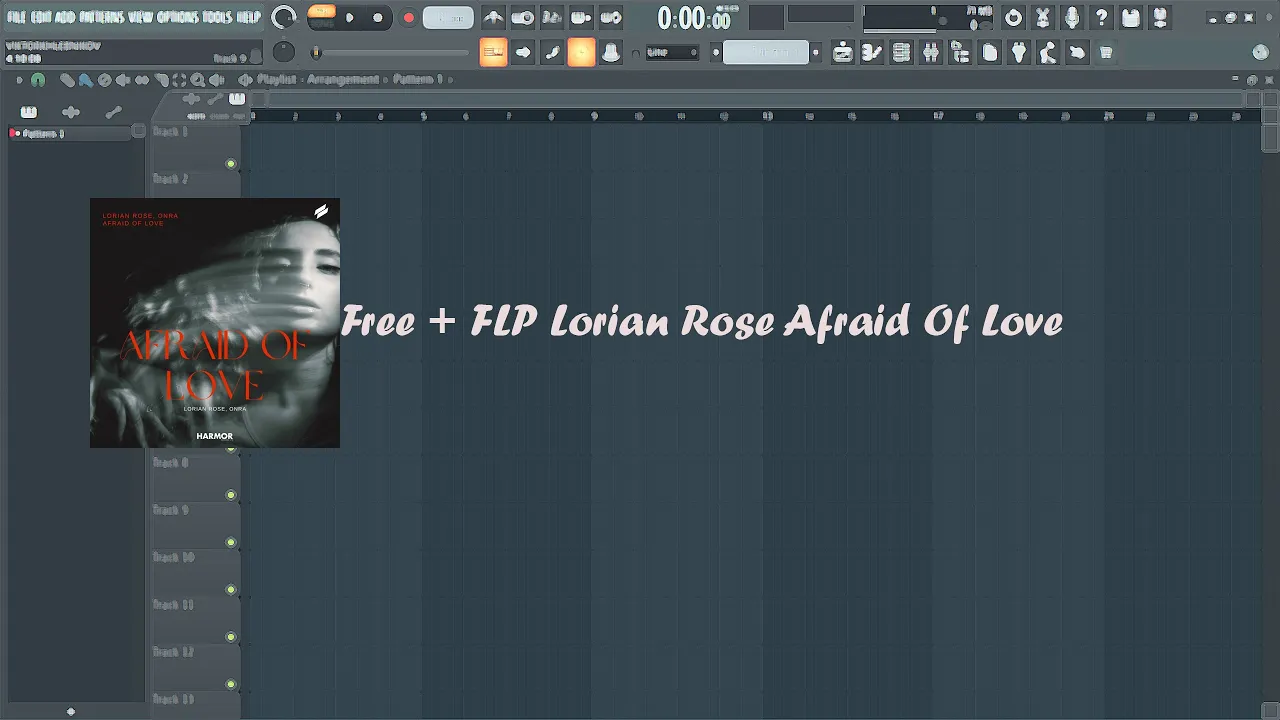Open the HELP menu
Image resolution: width=1280 pixels, height=720 pixels.
tap(248, 17)
